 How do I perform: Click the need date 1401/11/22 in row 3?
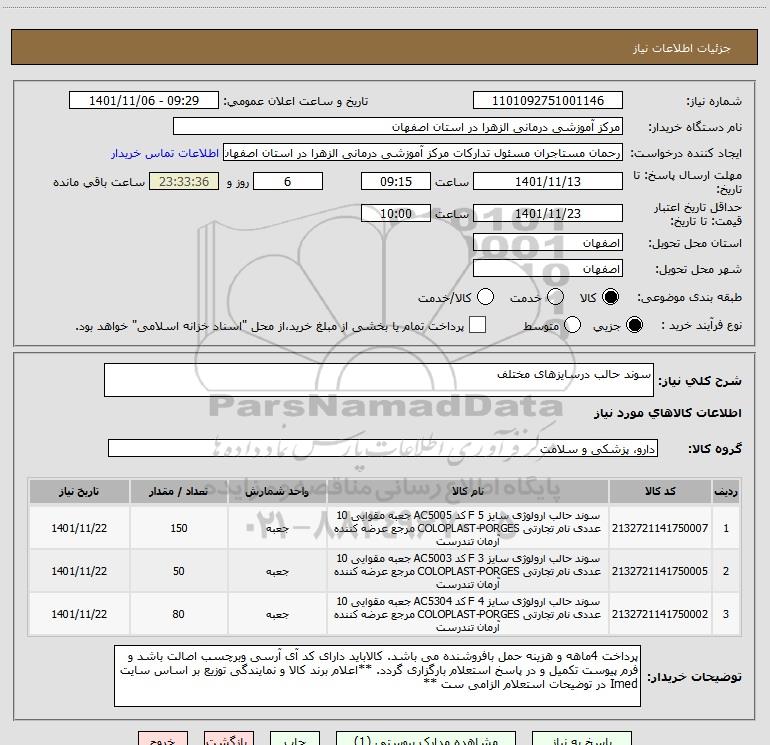tap(79, 614)
